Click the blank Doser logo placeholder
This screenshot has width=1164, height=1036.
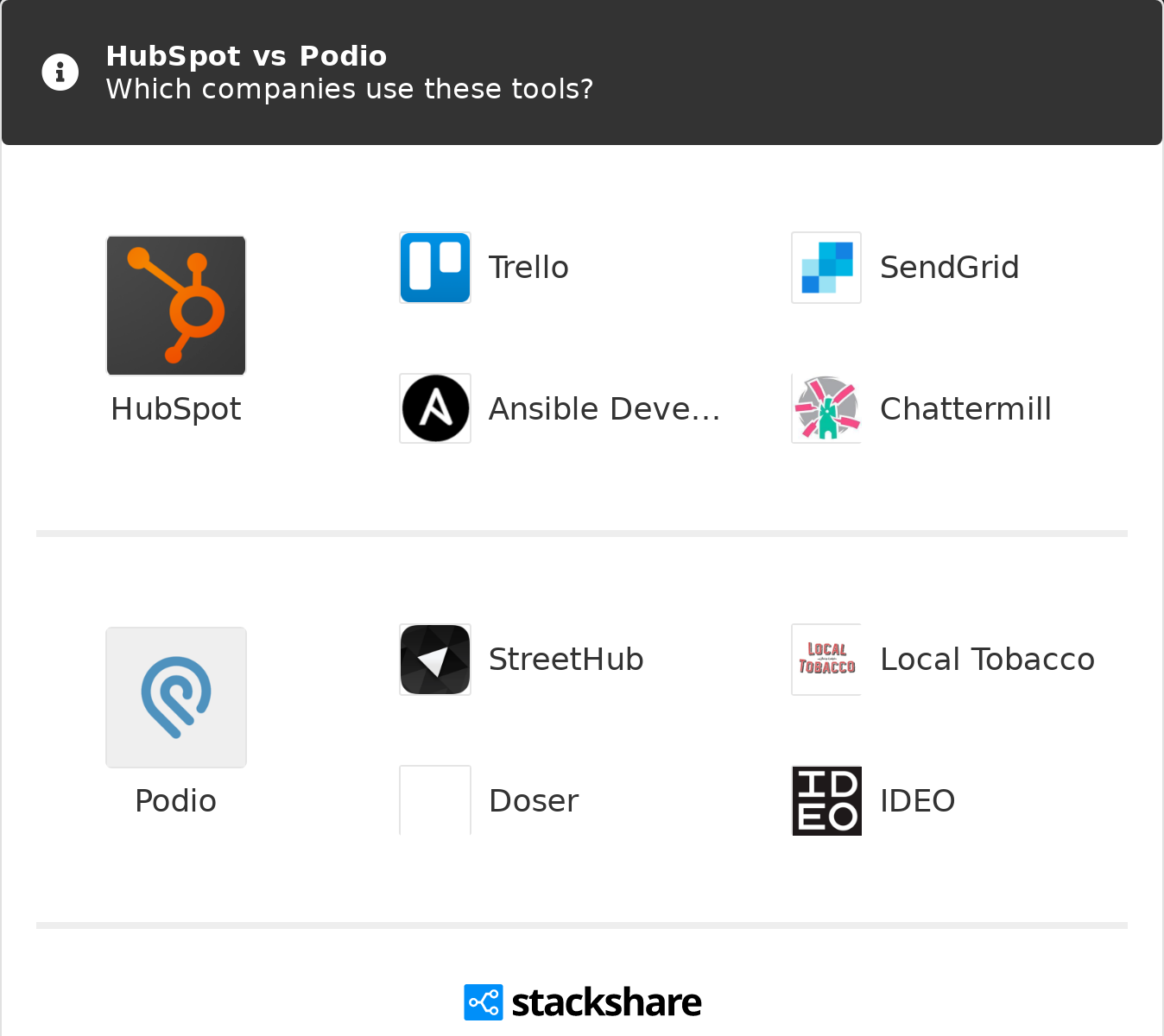tap(435, 800)
